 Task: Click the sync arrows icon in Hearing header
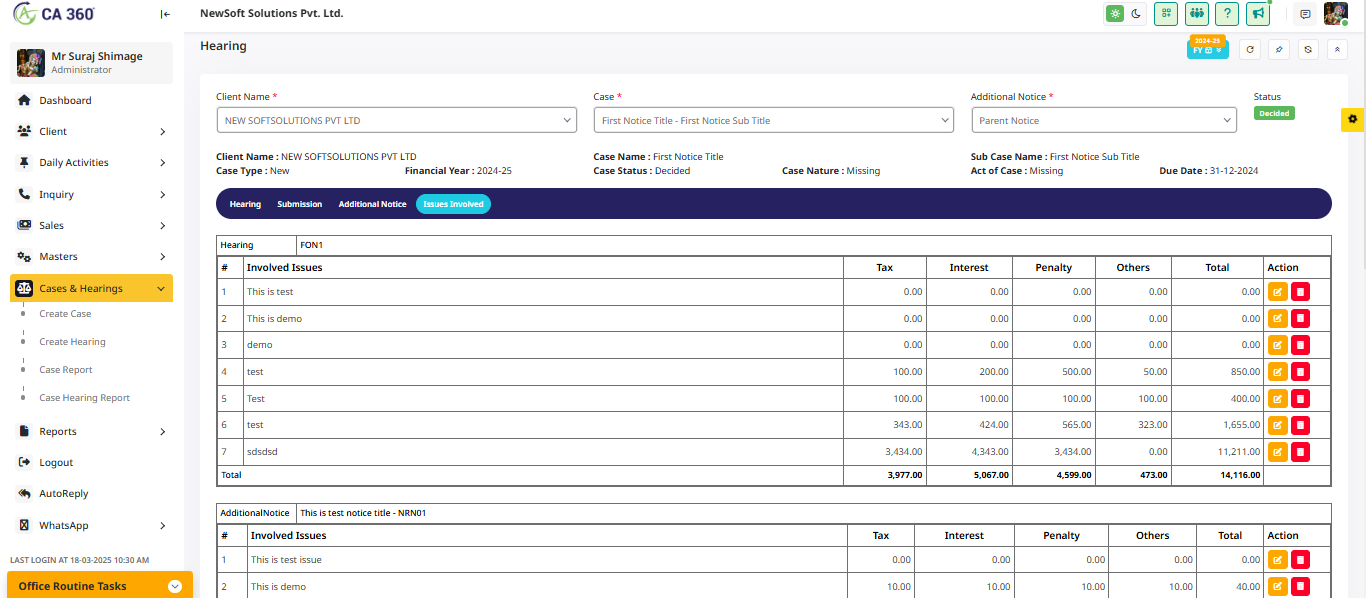pos(1308,49)
